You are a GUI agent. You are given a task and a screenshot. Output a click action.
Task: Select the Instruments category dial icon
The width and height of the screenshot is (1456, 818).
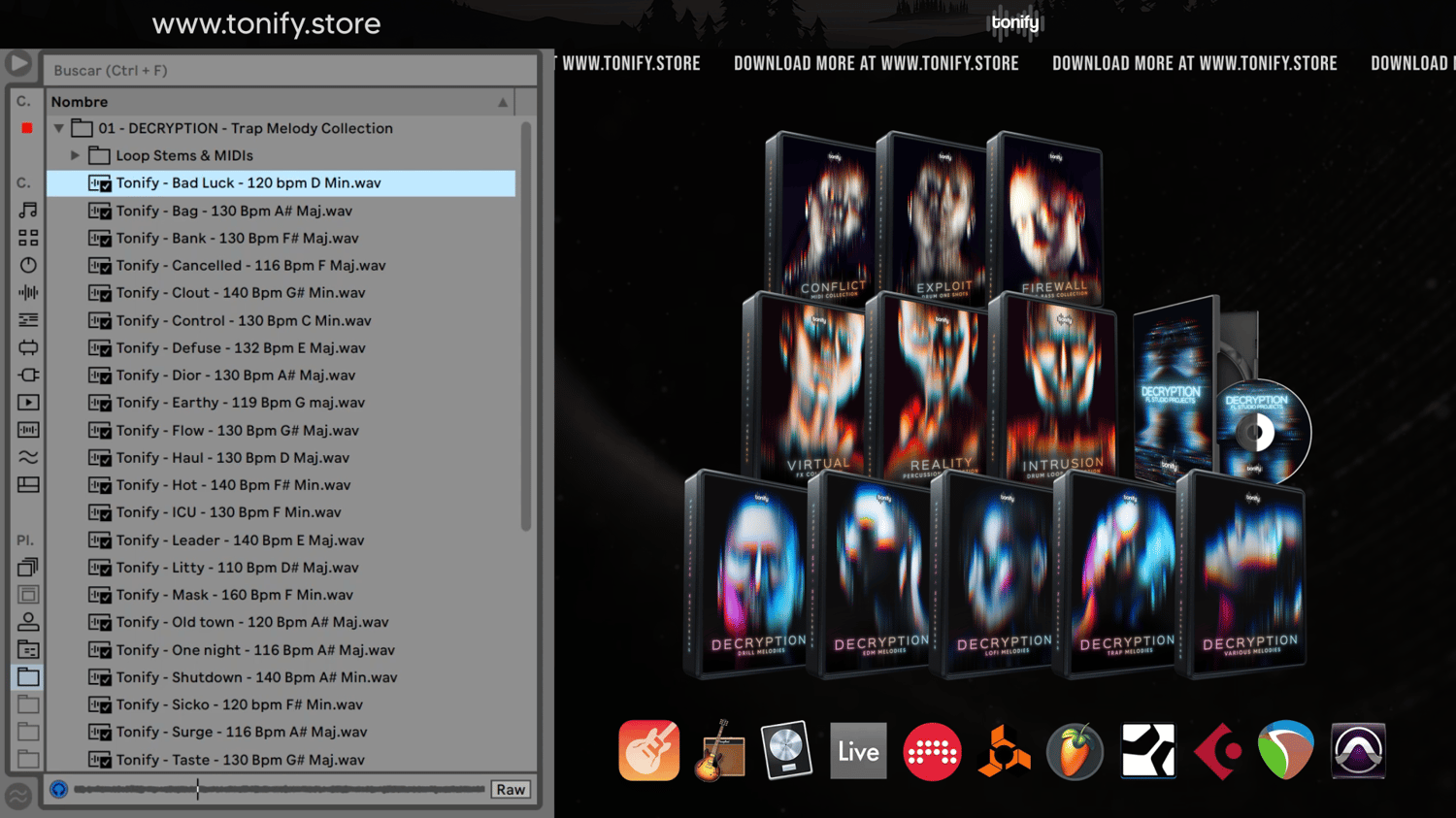[28, 265]
